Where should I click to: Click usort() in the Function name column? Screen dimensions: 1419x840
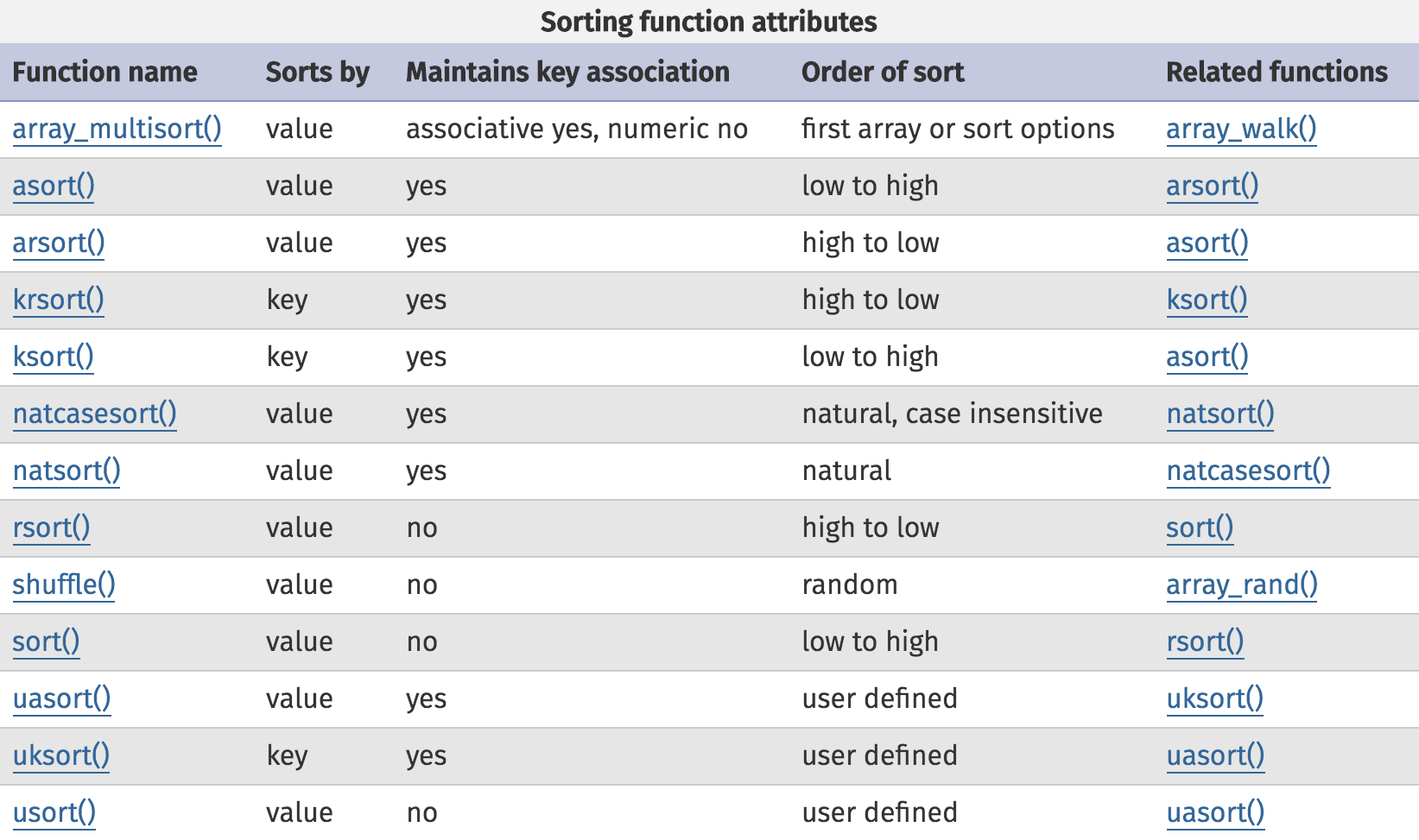pyautogui.click(x=54, y=812)
